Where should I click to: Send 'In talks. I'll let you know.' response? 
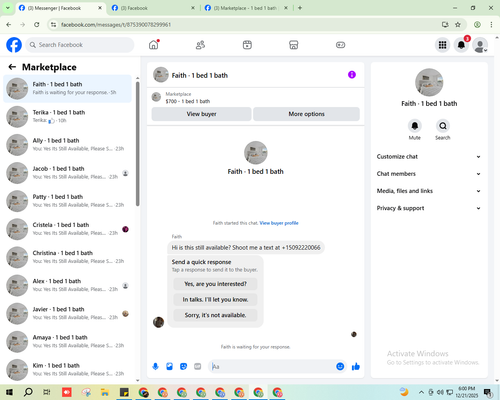[215, 300]
